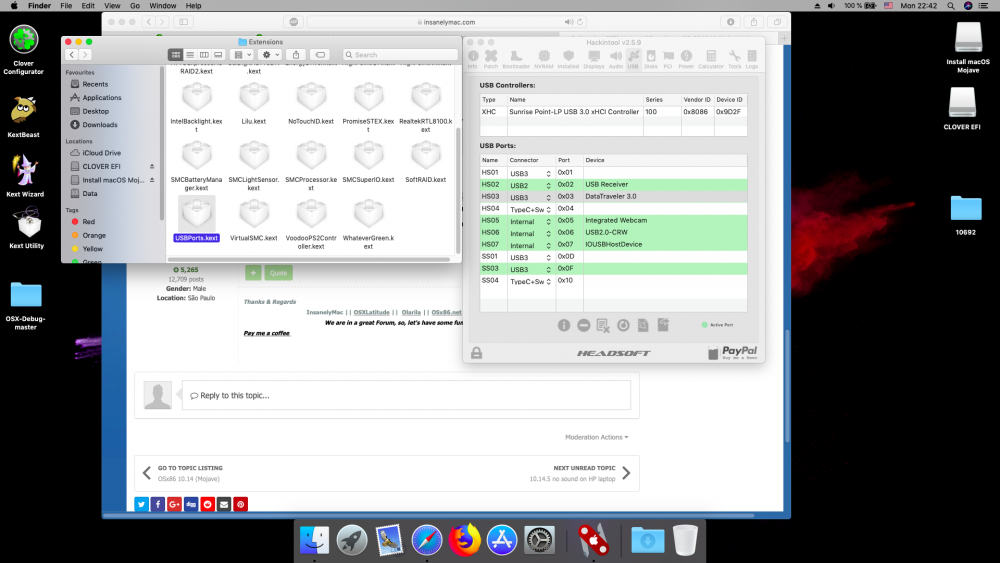Open the Patch section in Hackintool

coord(490,59)
